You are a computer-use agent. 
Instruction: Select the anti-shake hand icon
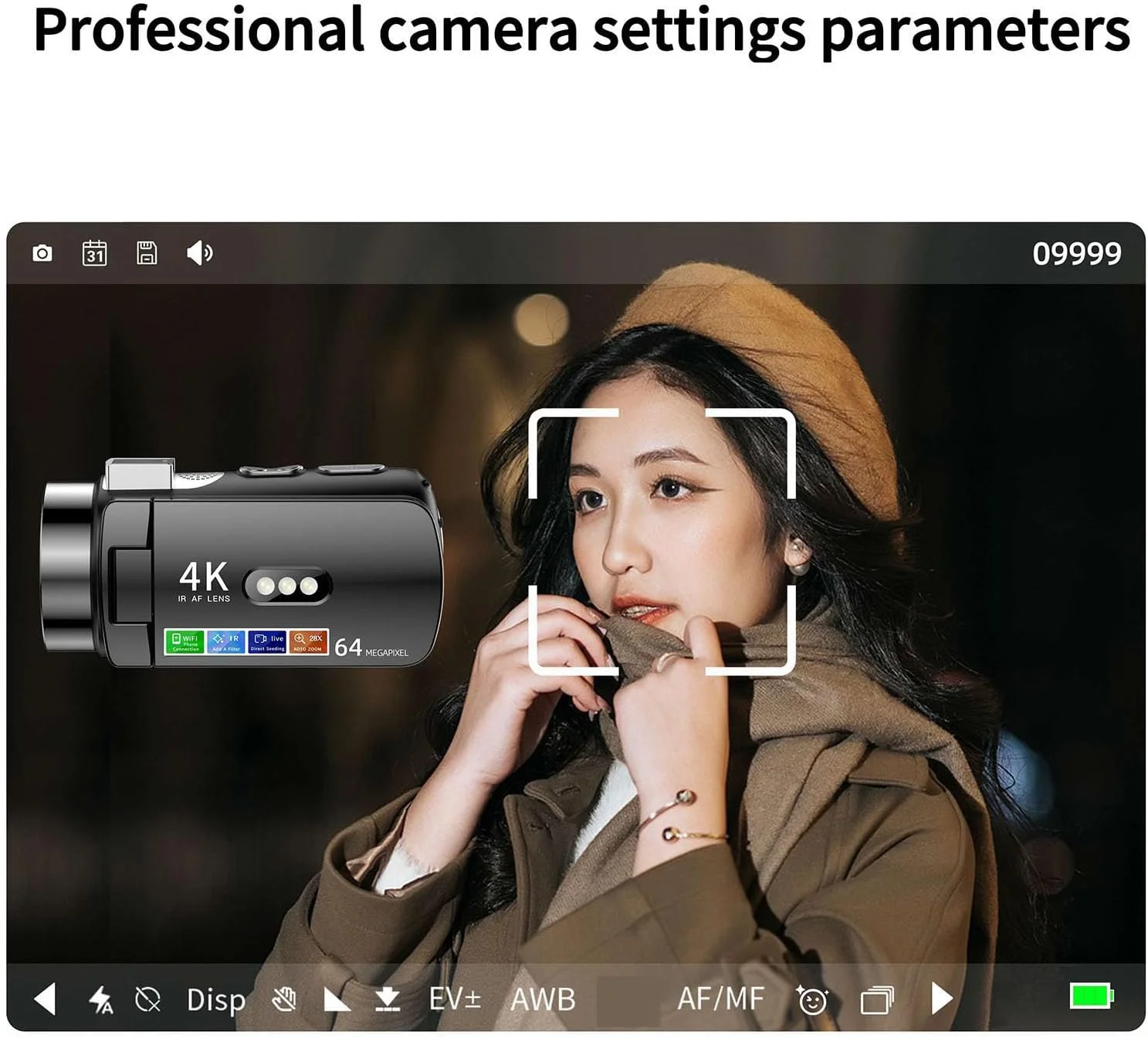coord(284,999)
